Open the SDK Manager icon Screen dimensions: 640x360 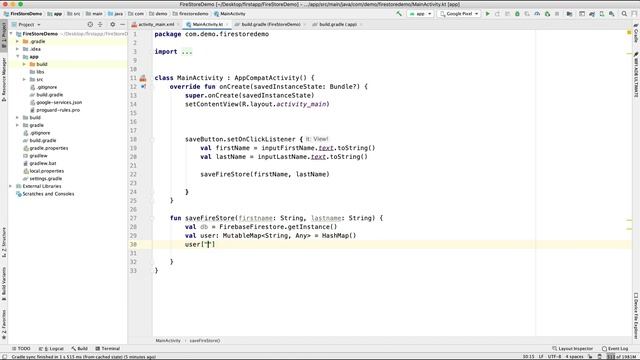tap(611, 13)
